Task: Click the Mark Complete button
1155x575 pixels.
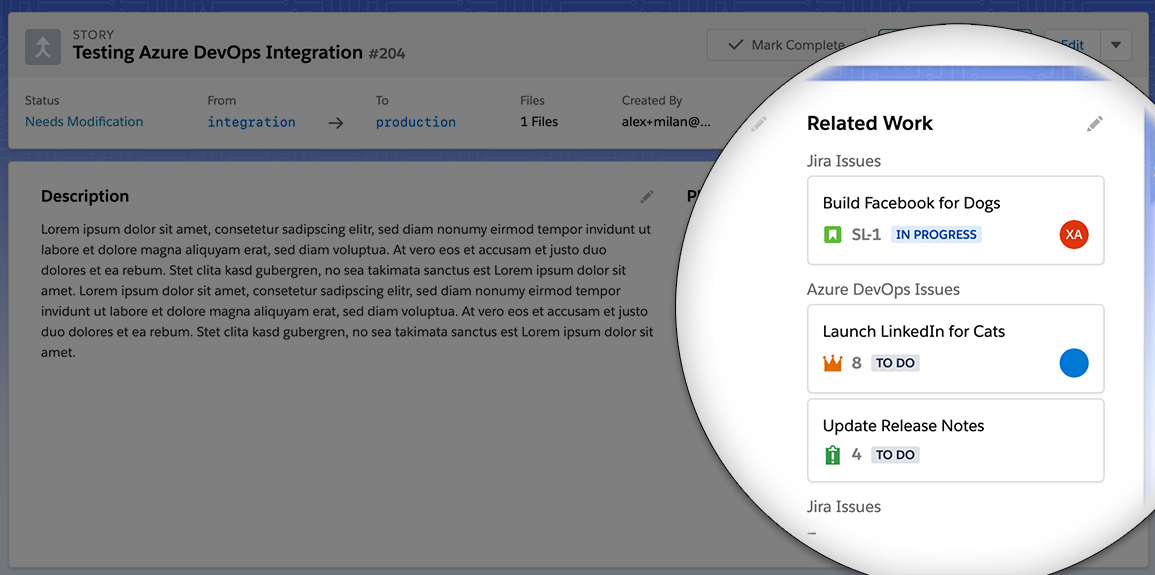Action: [x=786, y=45]
